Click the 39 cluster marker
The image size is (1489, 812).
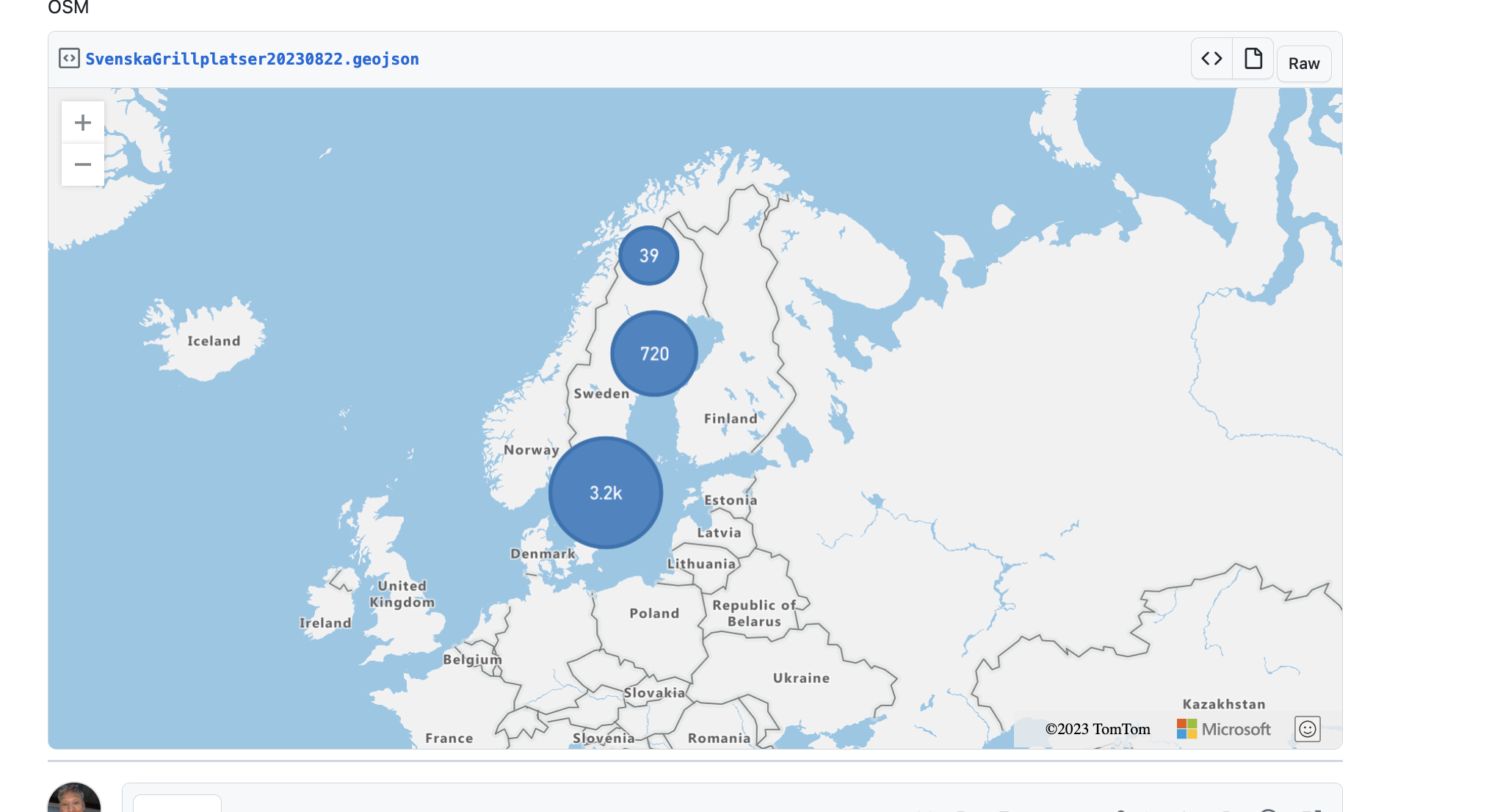click(x=649, y=255)
